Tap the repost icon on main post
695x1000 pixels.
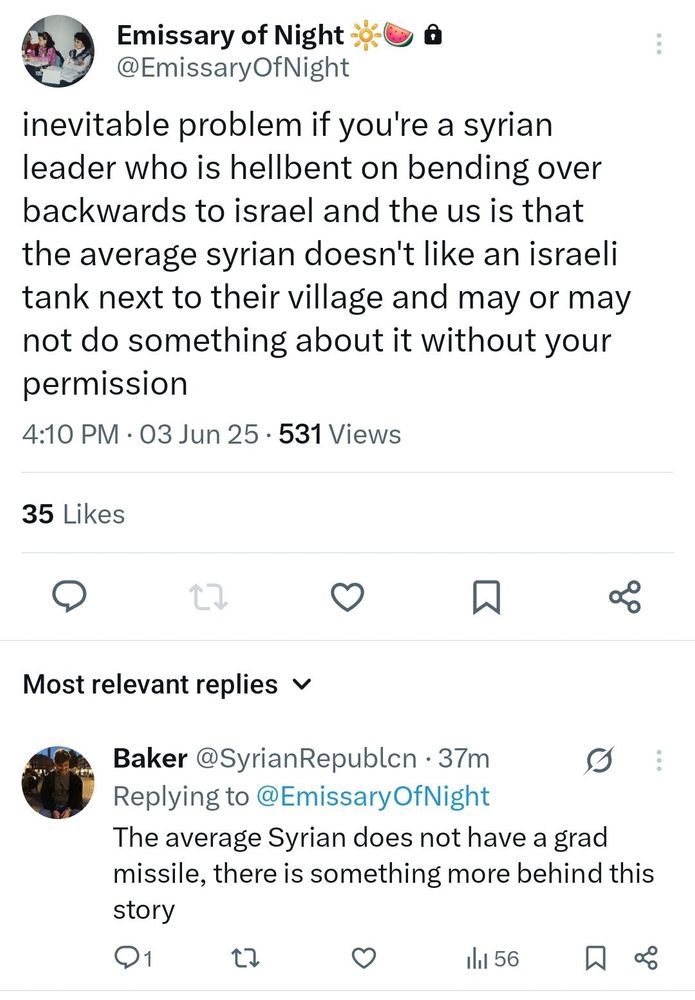pos(207,597)
